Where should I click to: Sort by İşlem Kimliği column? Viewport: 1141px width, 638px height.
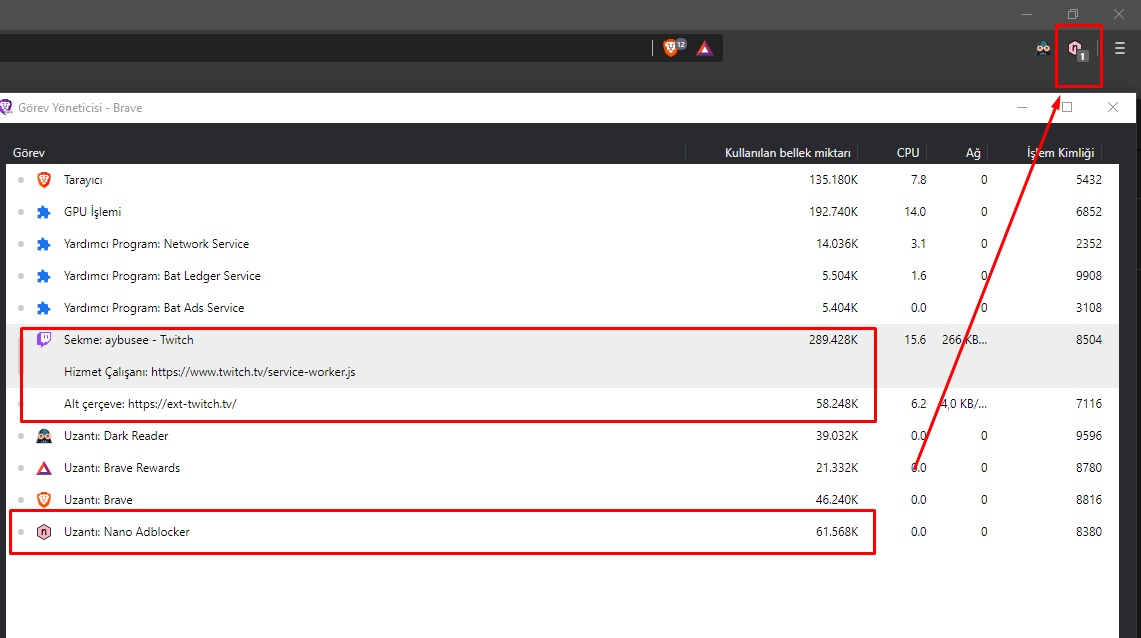tap(1060, 153)
